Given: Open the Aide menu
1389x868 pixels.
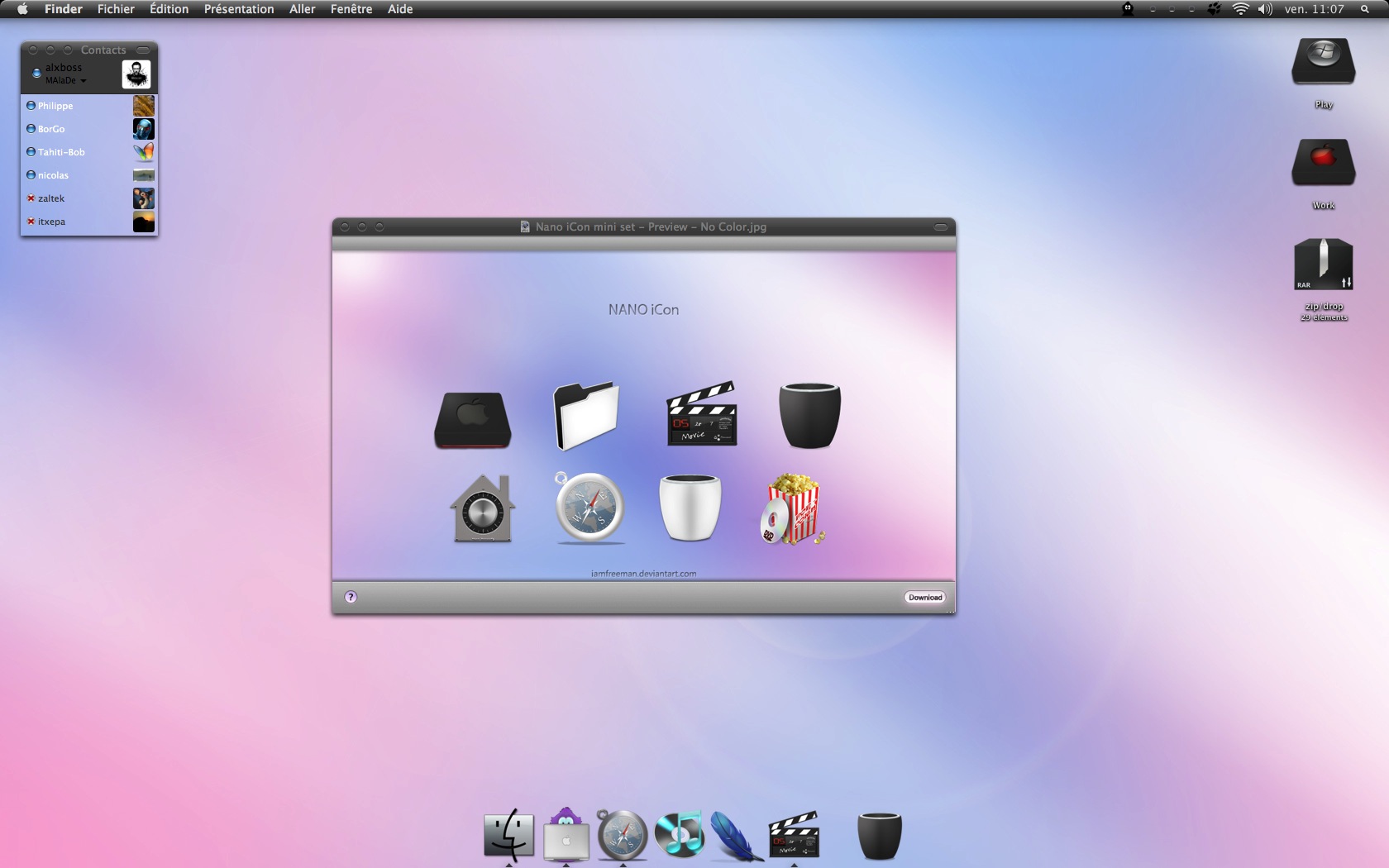Looking at the screenshot, I should pyautogui.click(x=400, y=9).
